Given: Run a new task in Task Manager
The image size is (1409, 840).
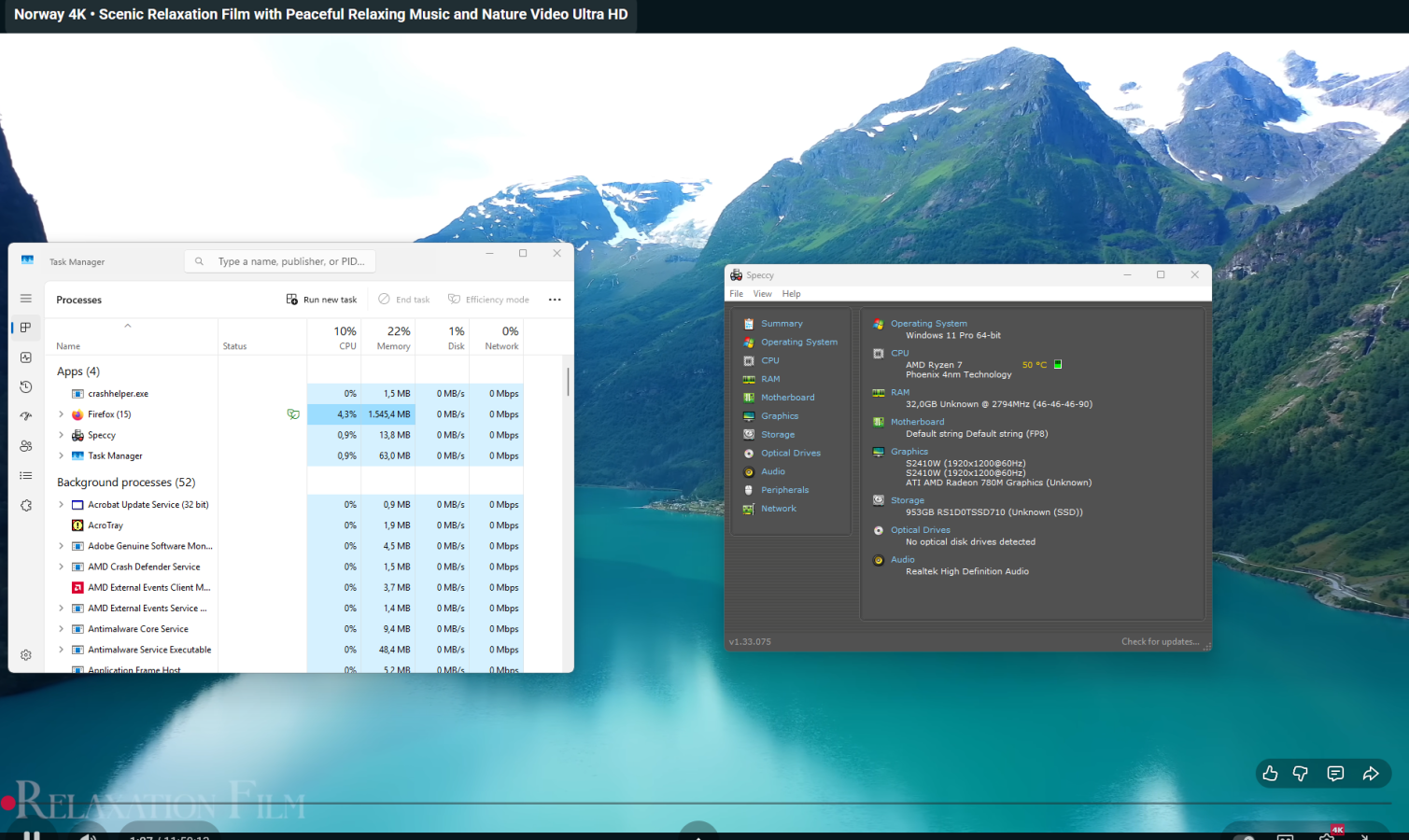Looking at the screenshot, I should pyautogui.click(x=321, y=299).
